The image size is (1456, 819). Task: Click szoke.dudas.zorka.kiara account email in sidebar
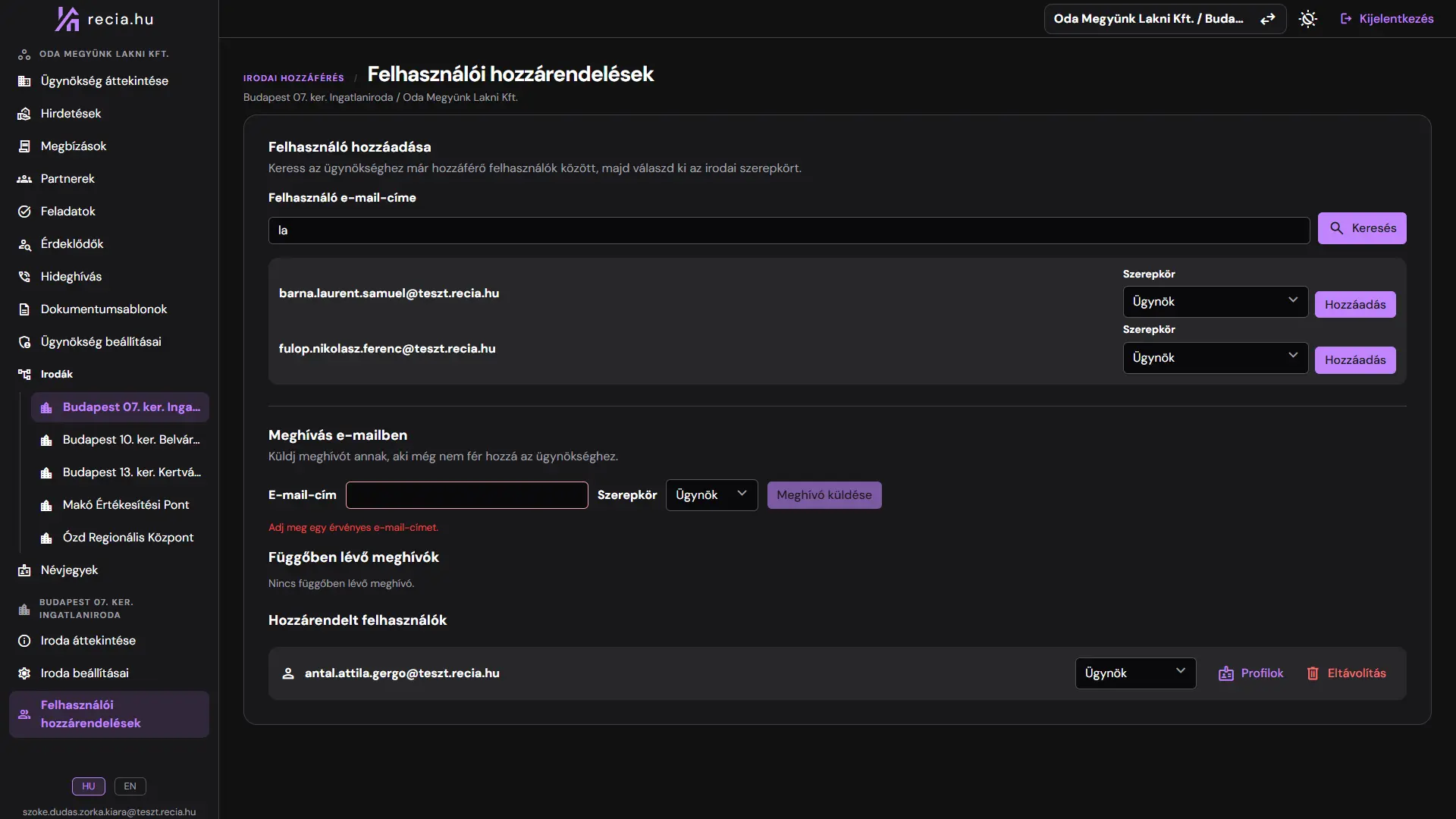(109, 812)
